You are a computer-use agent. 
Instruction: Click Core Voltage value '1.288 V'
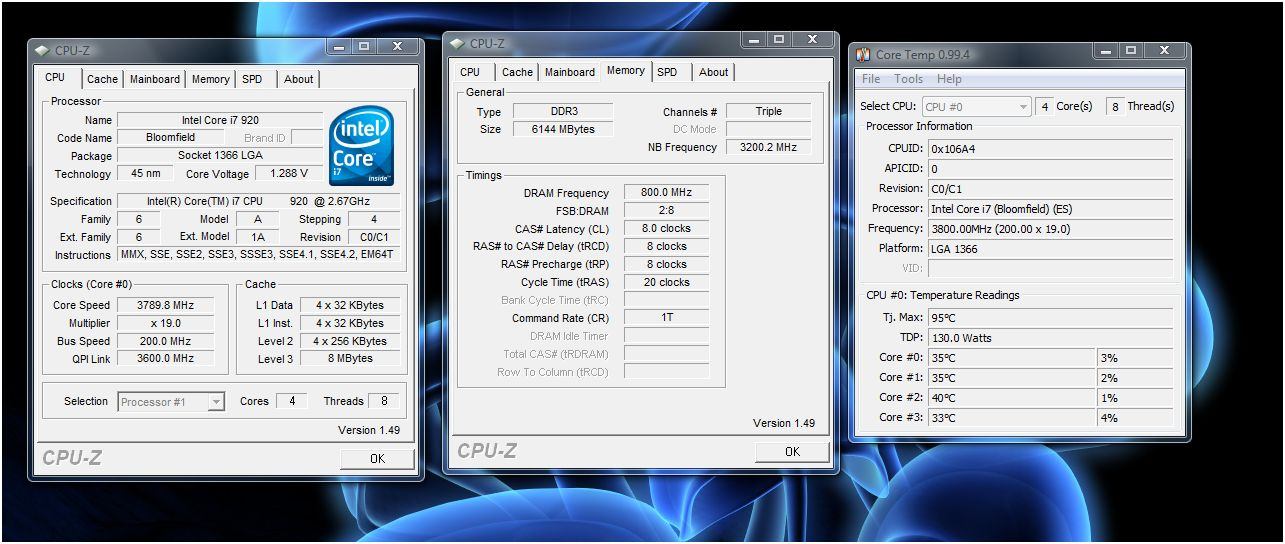288,174
